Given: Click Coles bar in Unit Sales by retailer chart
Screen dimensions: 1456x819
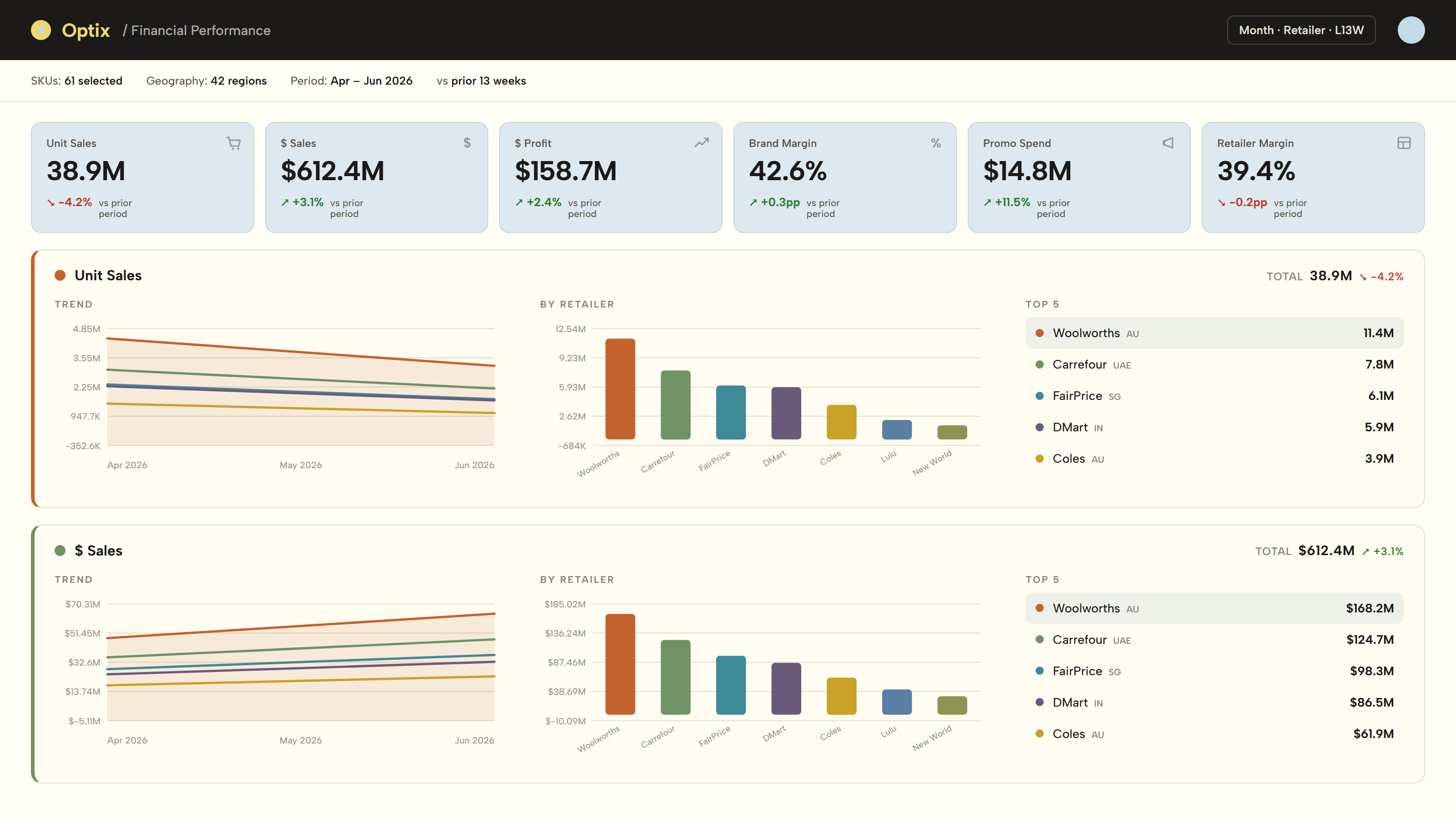Looking at the screenshot, I should click(842, 422).
